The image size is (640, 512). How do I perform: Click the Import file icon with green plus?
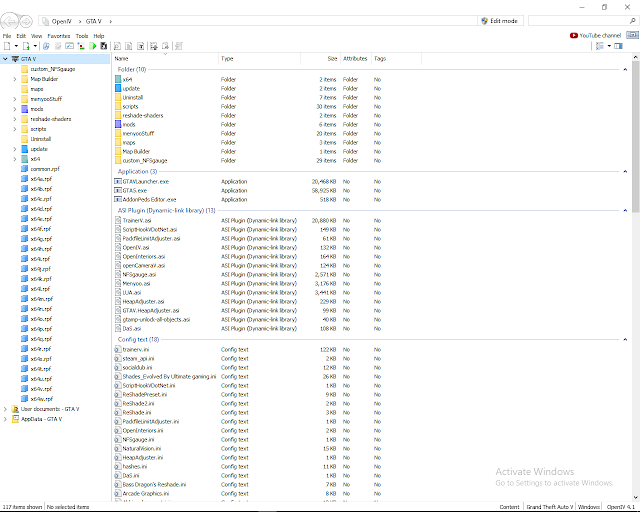tap(26, 46)
